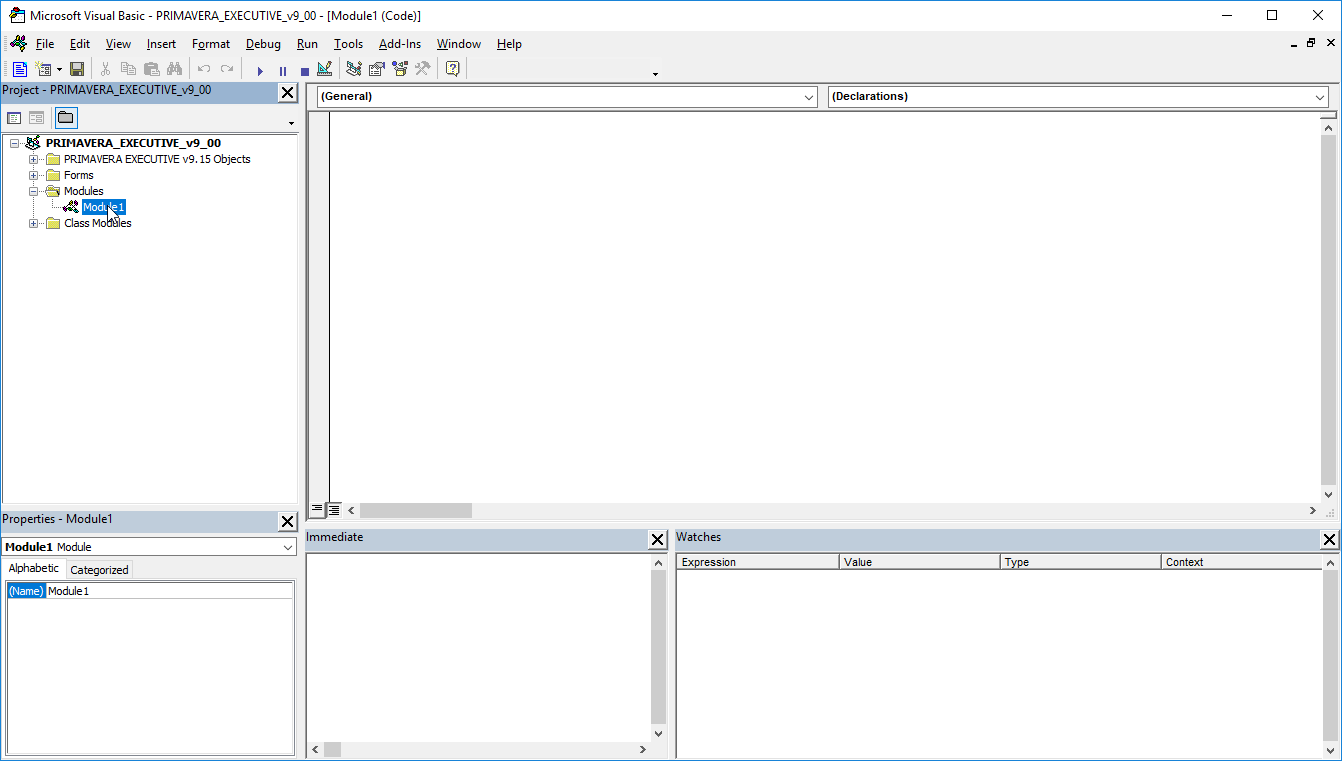Toggle Design Mode icon in toolbar
Image resolution: width=1342 pixels, height=761 pixels.
click(x=324, y=70)
